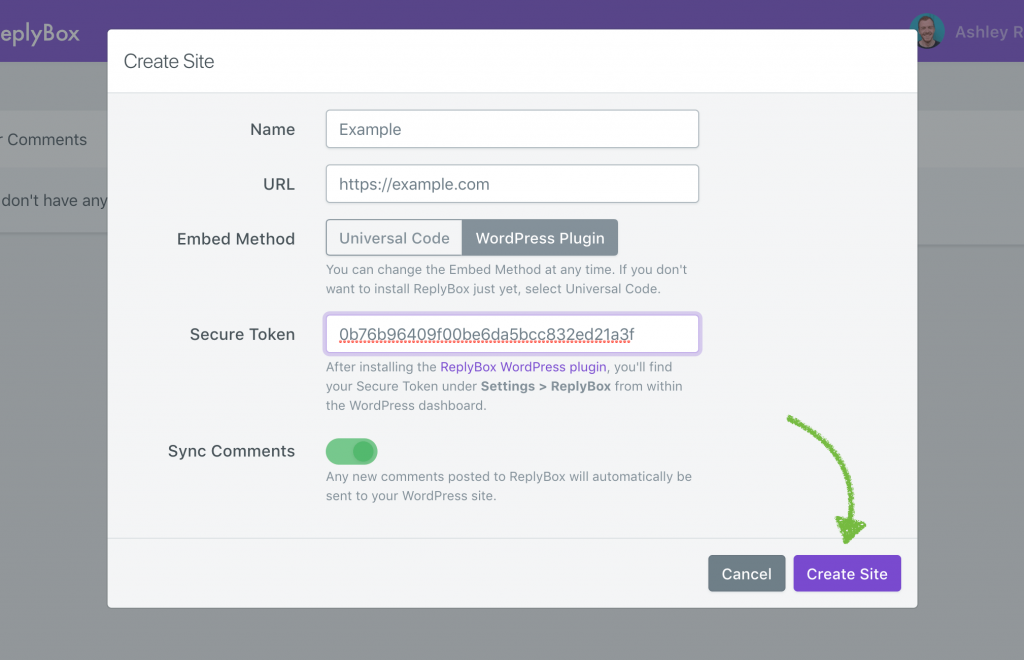The height and width of the screenshot is (660, 1024).
Task: Open the ReplyBox WordPress plugin link
Action: [x=523, y=367]
